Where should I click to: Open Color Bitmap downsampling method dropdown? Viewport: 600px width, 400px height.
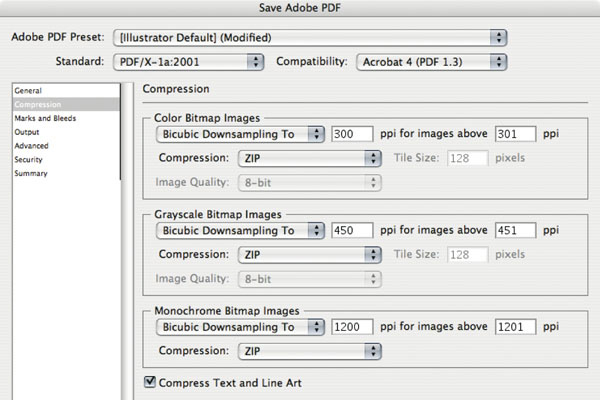pos(240,134)
